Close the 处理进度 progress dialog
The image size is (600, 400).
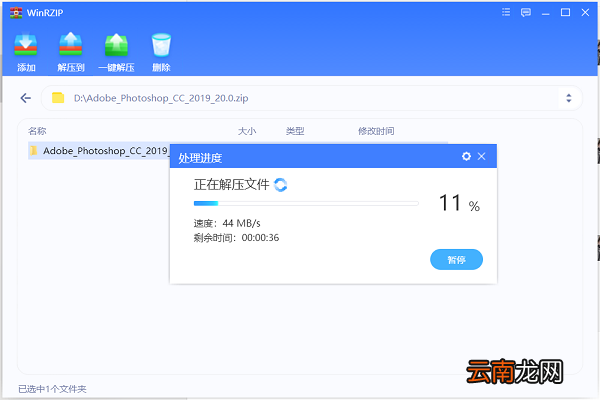pyautogui.click(x=482, y=156)
